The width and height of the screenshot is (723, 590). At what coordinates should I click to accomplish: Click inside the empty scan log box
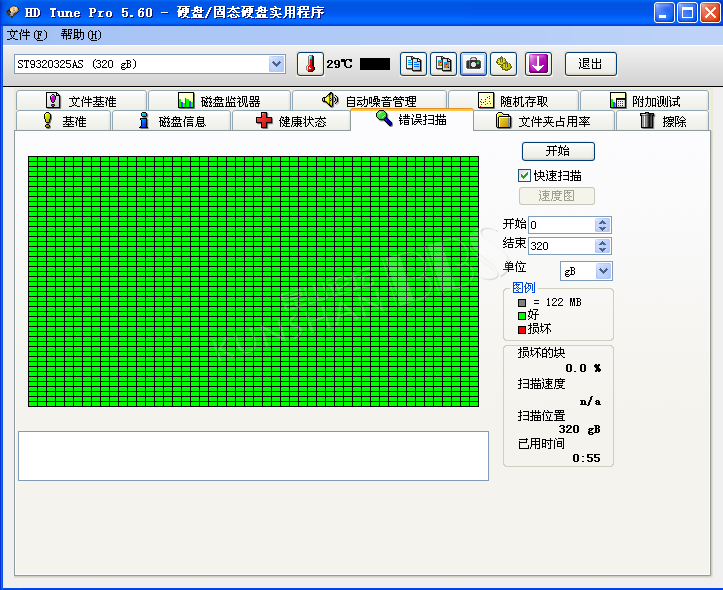[253, 456]
